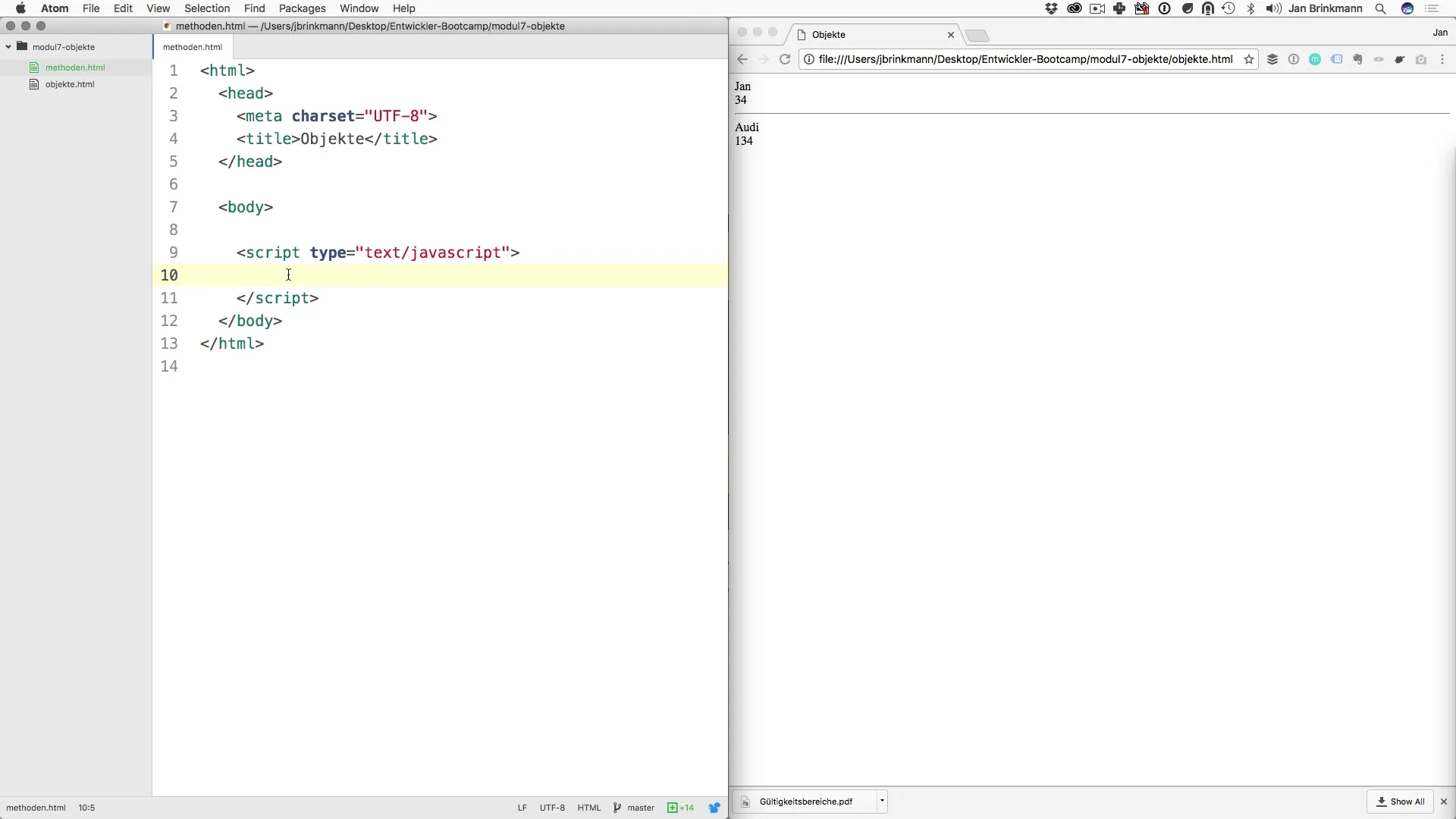
Task: Open Spotlight search
Action: 1381,8
